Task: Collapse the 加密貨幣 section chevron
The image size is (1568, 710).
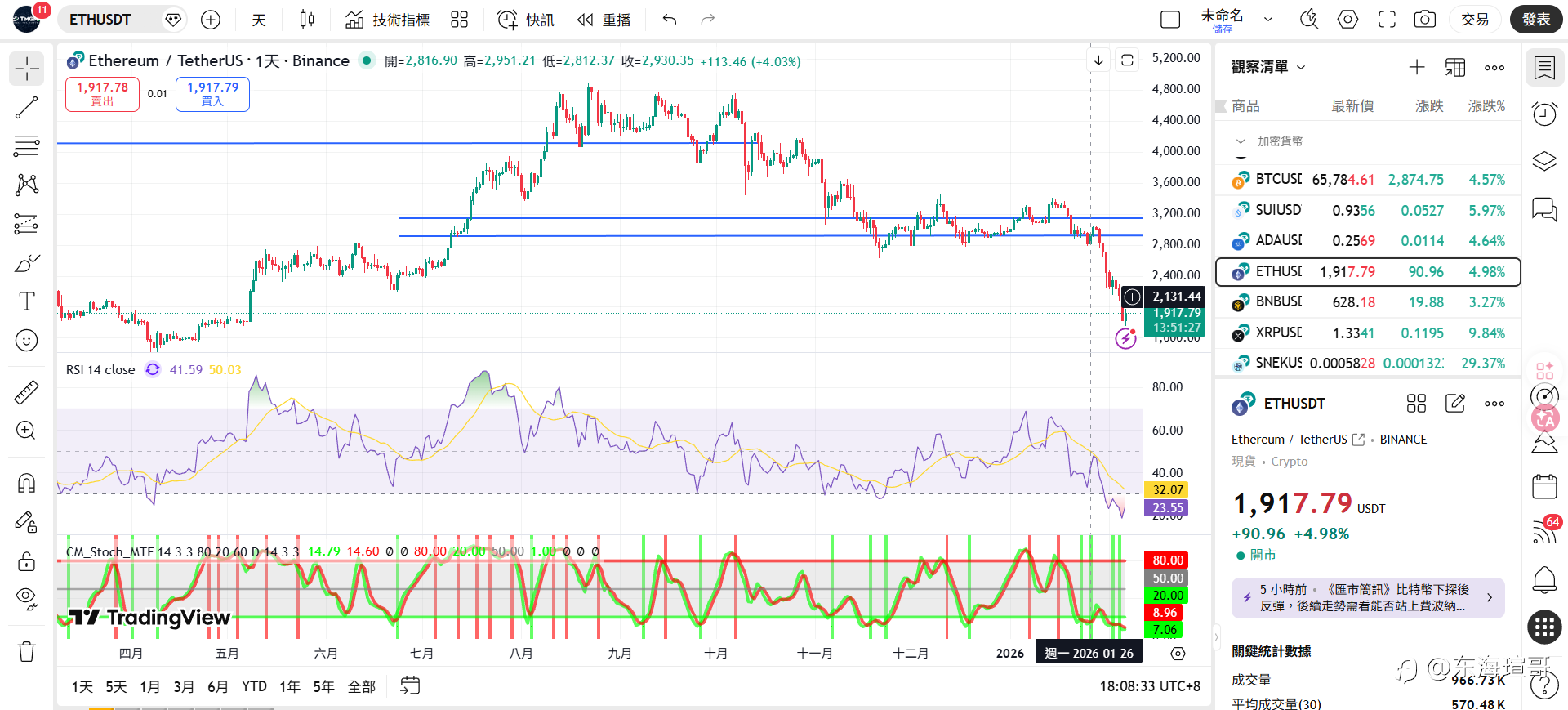Action: click(1241, 141)
